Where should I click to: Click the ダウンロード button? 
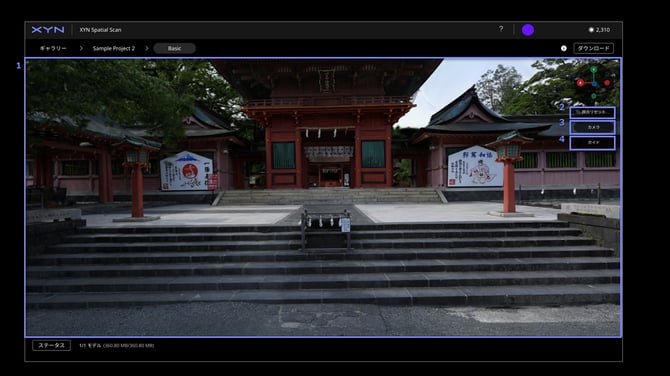[594, 48]
